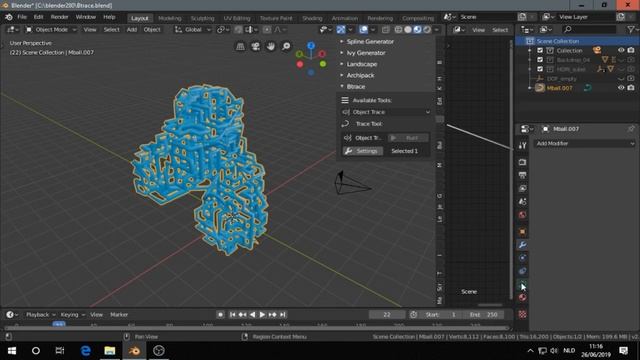Viewport: 640px width, 360px height.
Task: Uncheck the Collection checkbox in outliner
Action: pyautogui.click(x=540, y=51)
